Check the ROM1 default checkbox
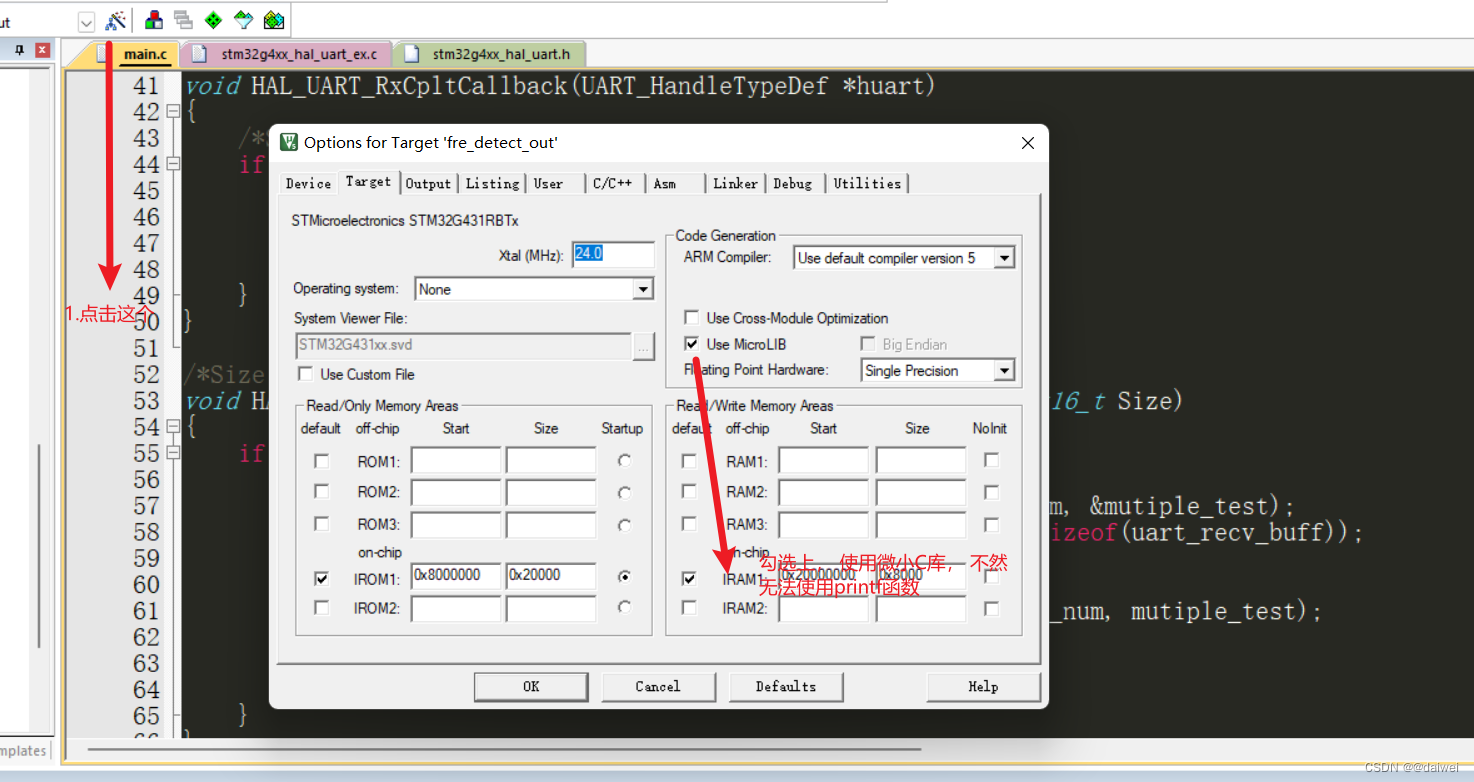Screen dimensions: 1474x782 [x=321, y=462]
